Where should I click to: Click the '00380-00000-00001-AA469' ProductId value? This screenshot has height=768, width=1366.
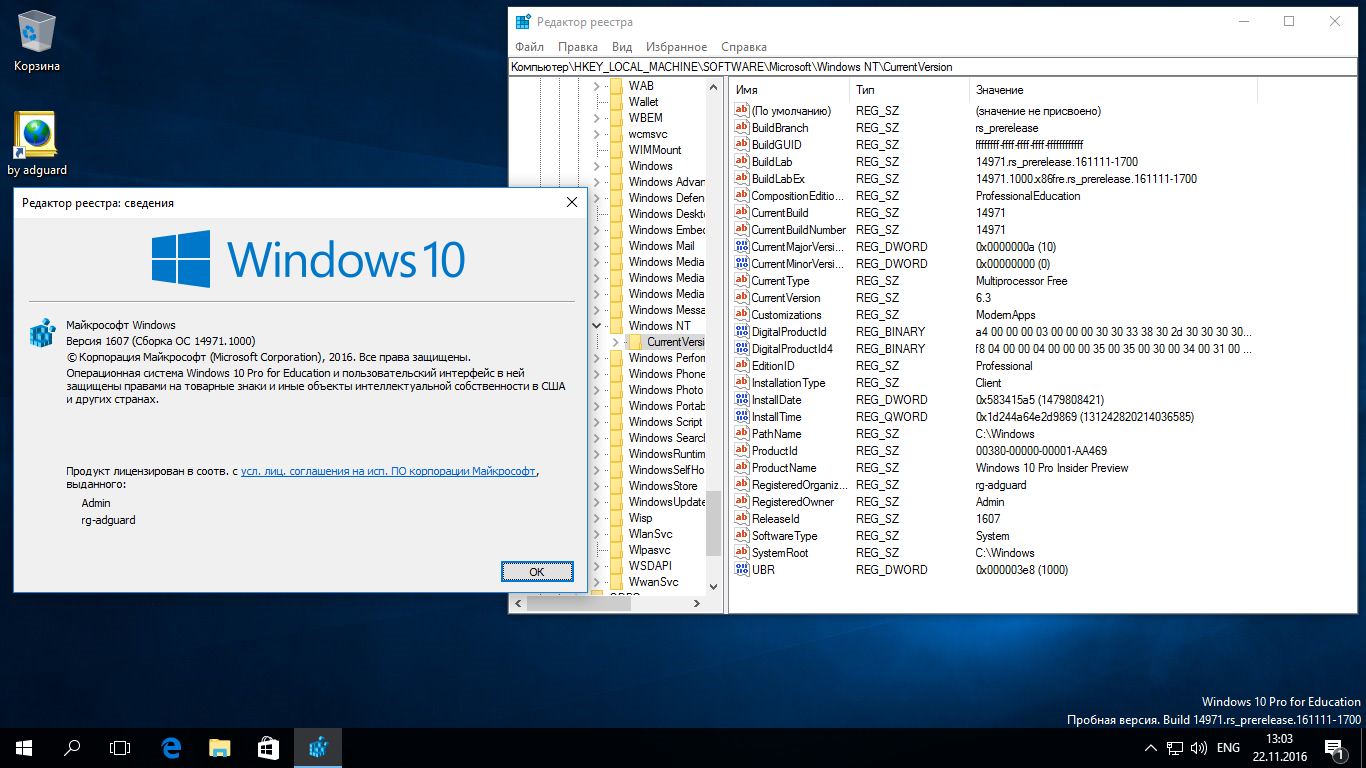pyautogui.click(x=1041, y=451)
